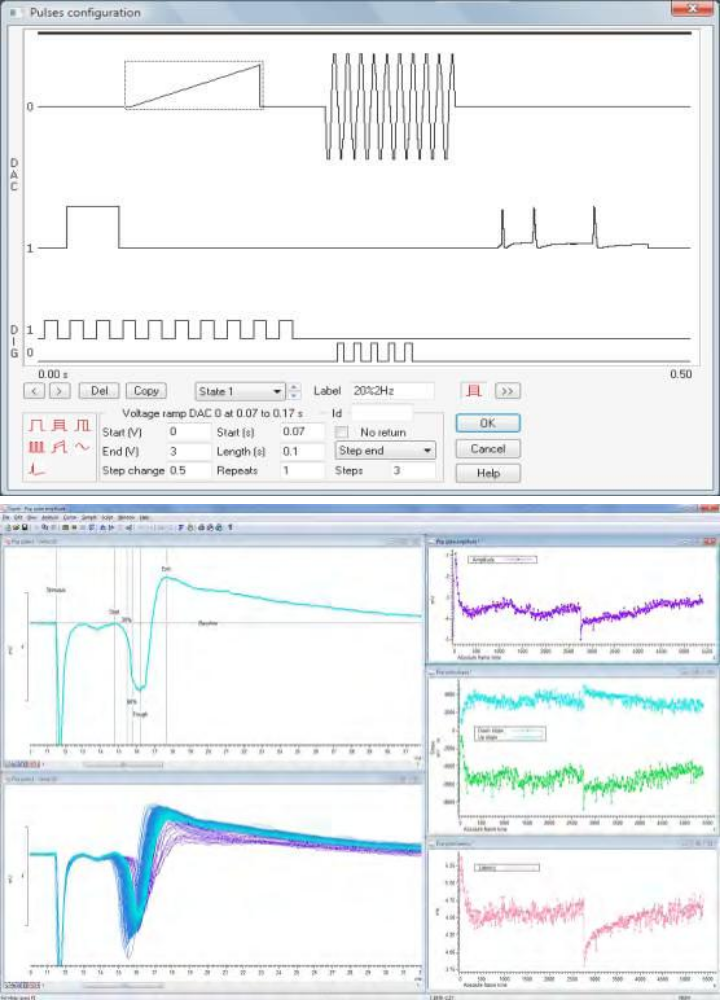The width and height of the screenshot is (720, 1000).
Task: Click the State spinner arrows
Action: pos(293,391)
